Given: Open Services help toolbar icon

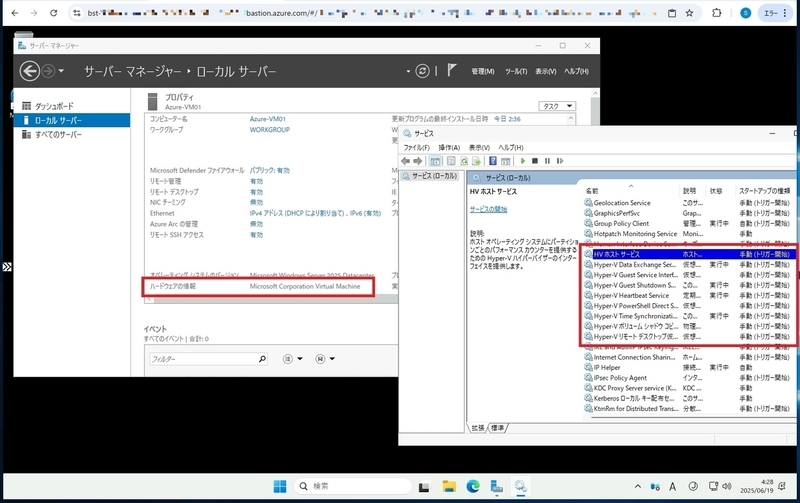Looking at the screenshot, I should pos(493,161).
